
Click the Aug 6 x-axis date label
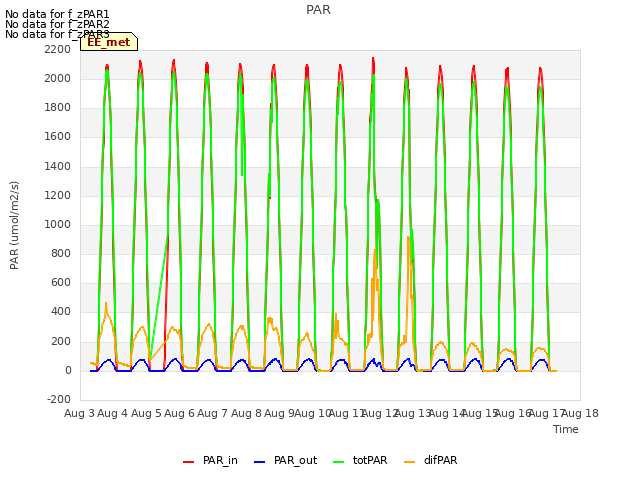179,413
